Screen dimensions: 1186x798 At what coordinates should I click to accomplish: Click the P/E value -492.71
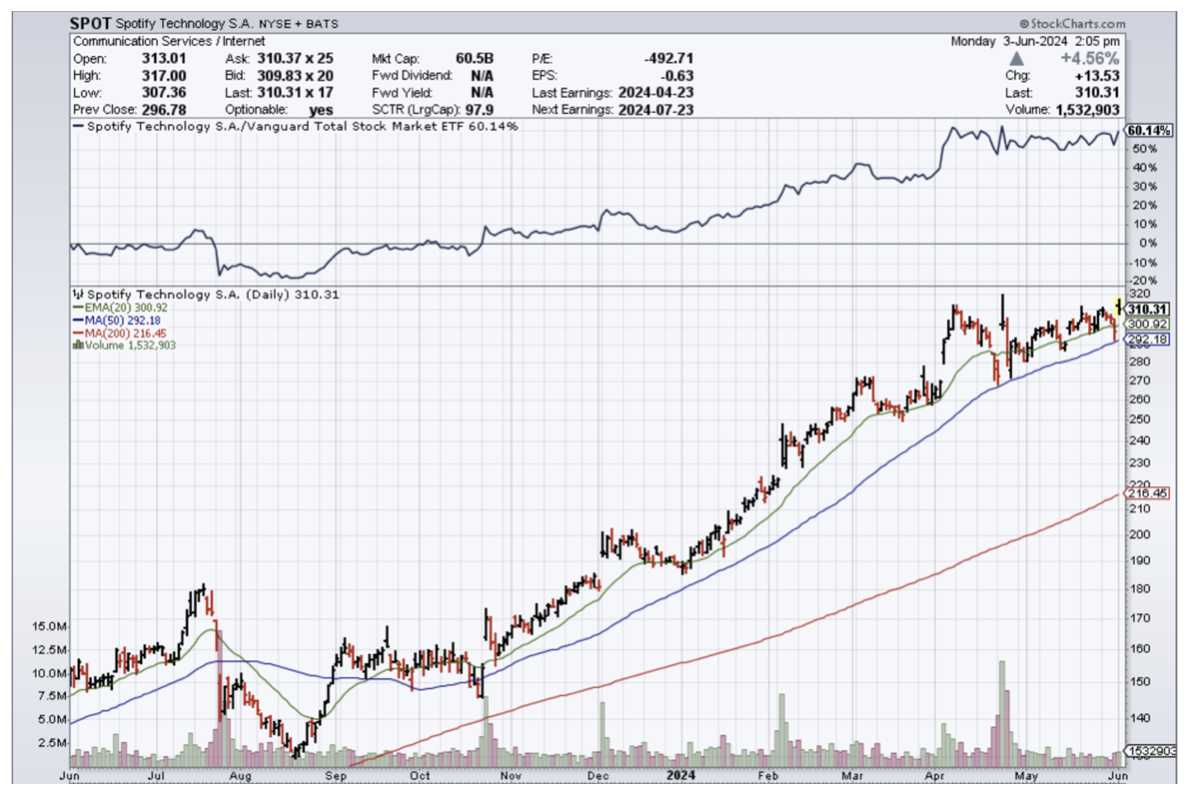click(669, 58)
